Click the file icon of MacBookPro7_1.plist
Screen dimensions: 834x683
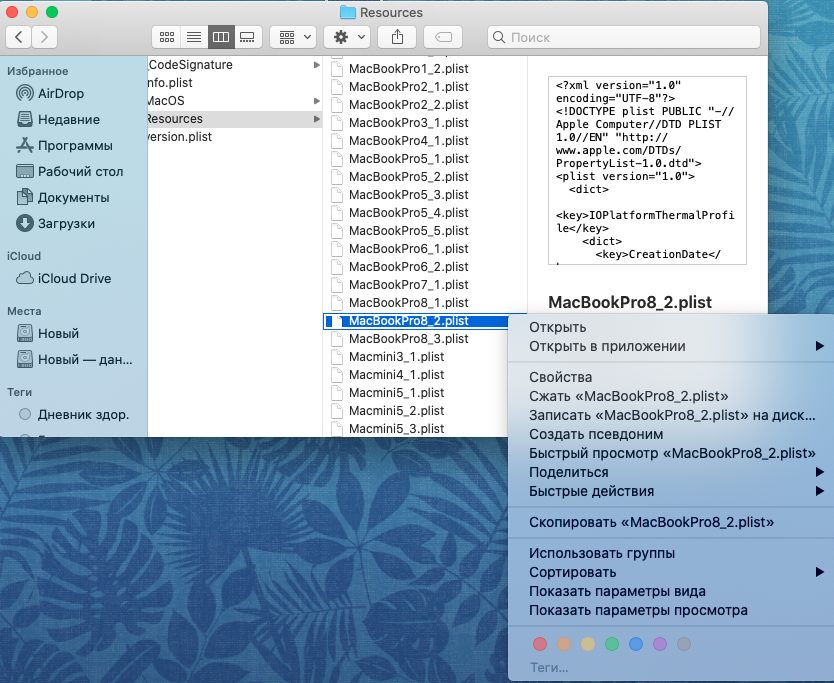[x=337, y=285]
